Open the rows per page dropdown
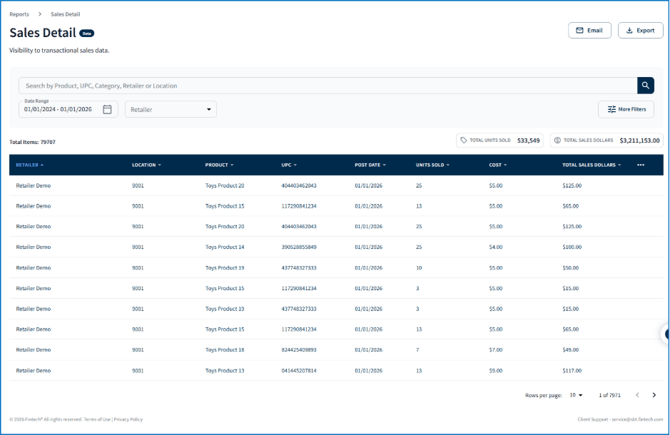Viewport: 670px width, 435px height. click(x=576, y=395)
